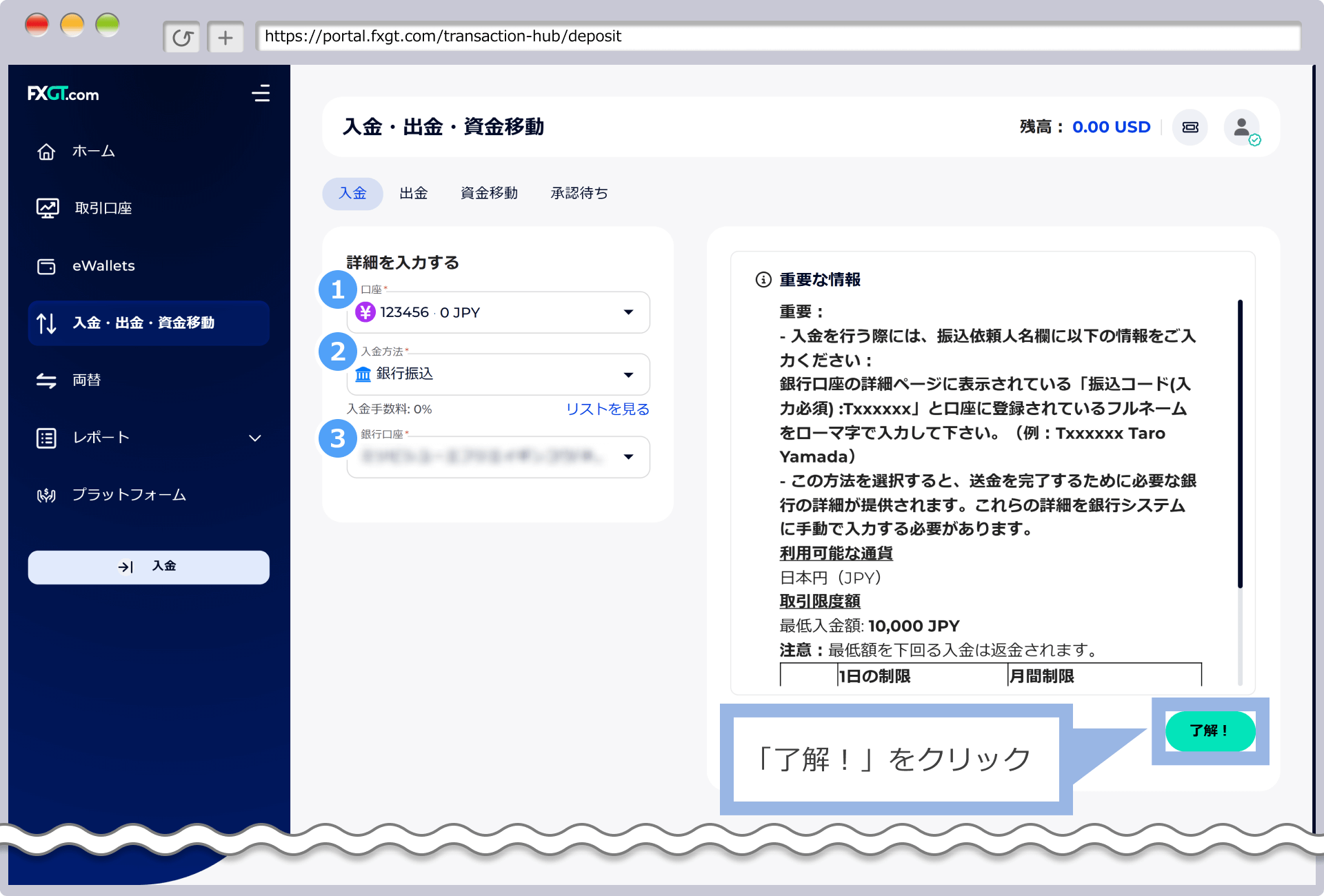Switch to the 出金 tab

(x=413, y=193)
